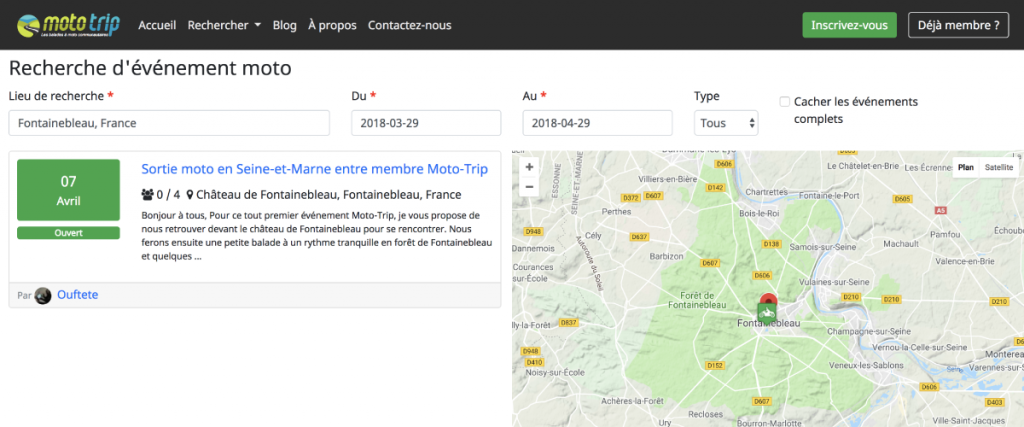1024x427 pixels.
Task: Expand the Rechercher navigation dropdown
Action: pos(224,25)
